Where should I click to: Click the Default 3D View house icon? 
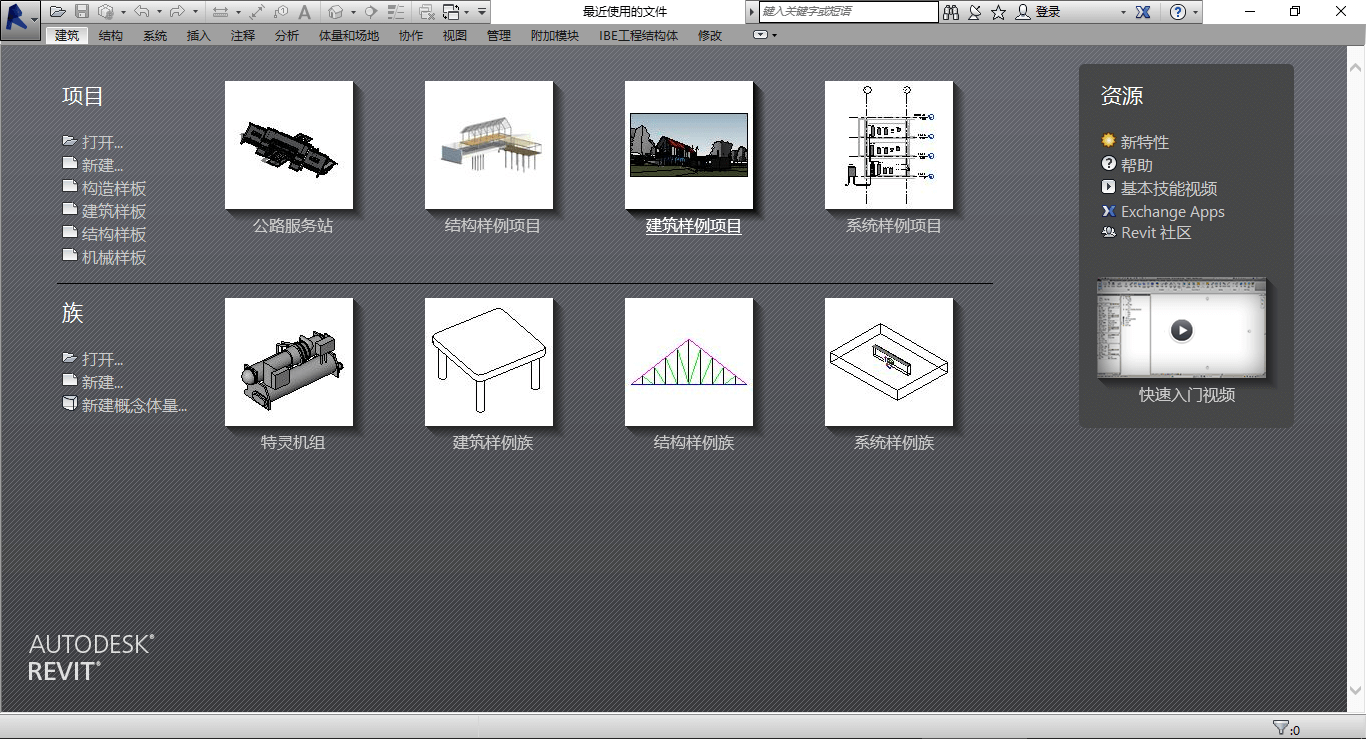point(335,12)
